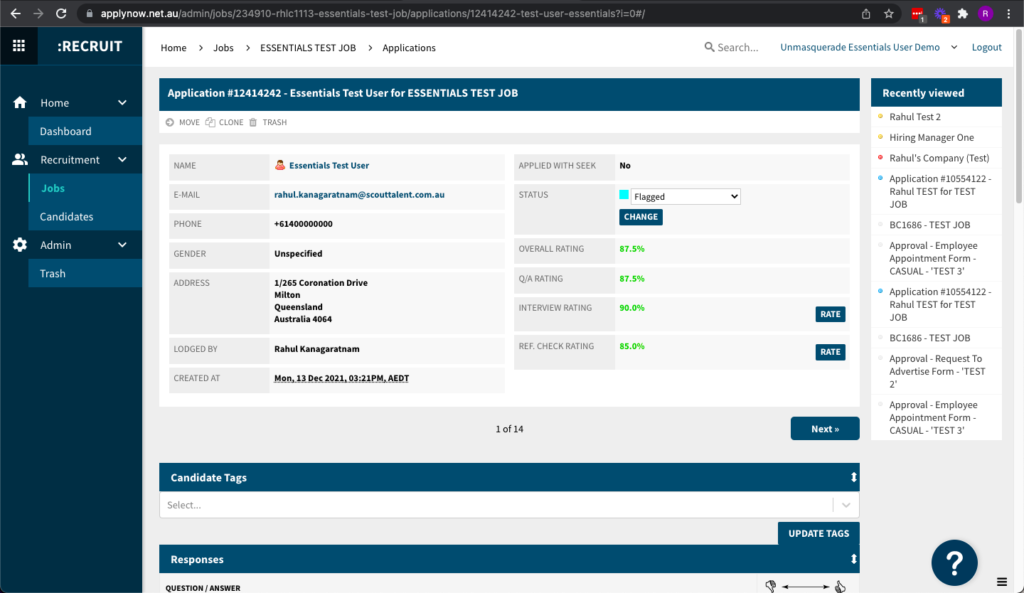
Task: Click the thumbs up rating icon
Action: tap(840, 586)
